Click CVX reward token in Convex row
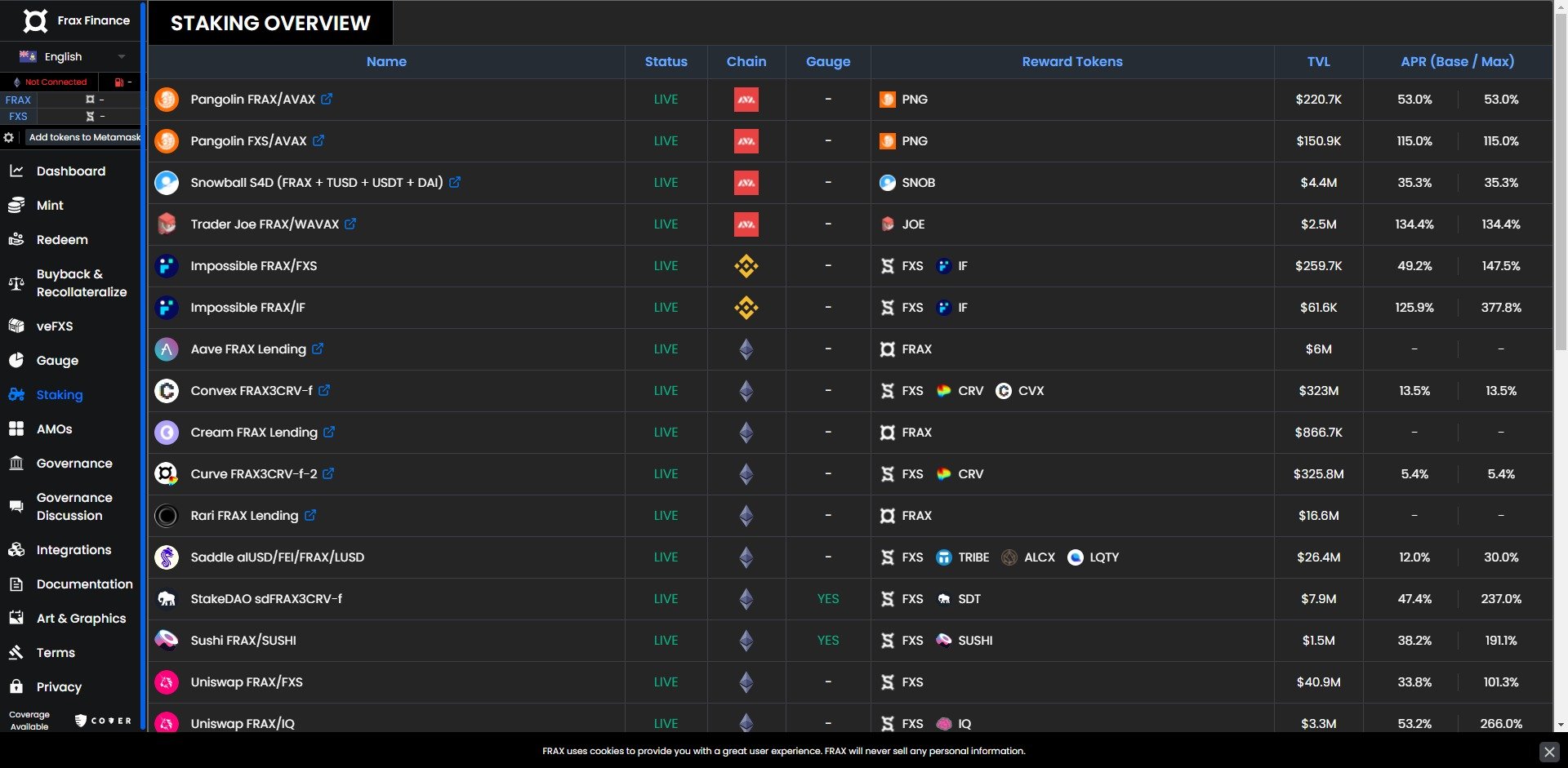The image size is (1568, 768). [x=1020, y=390]
